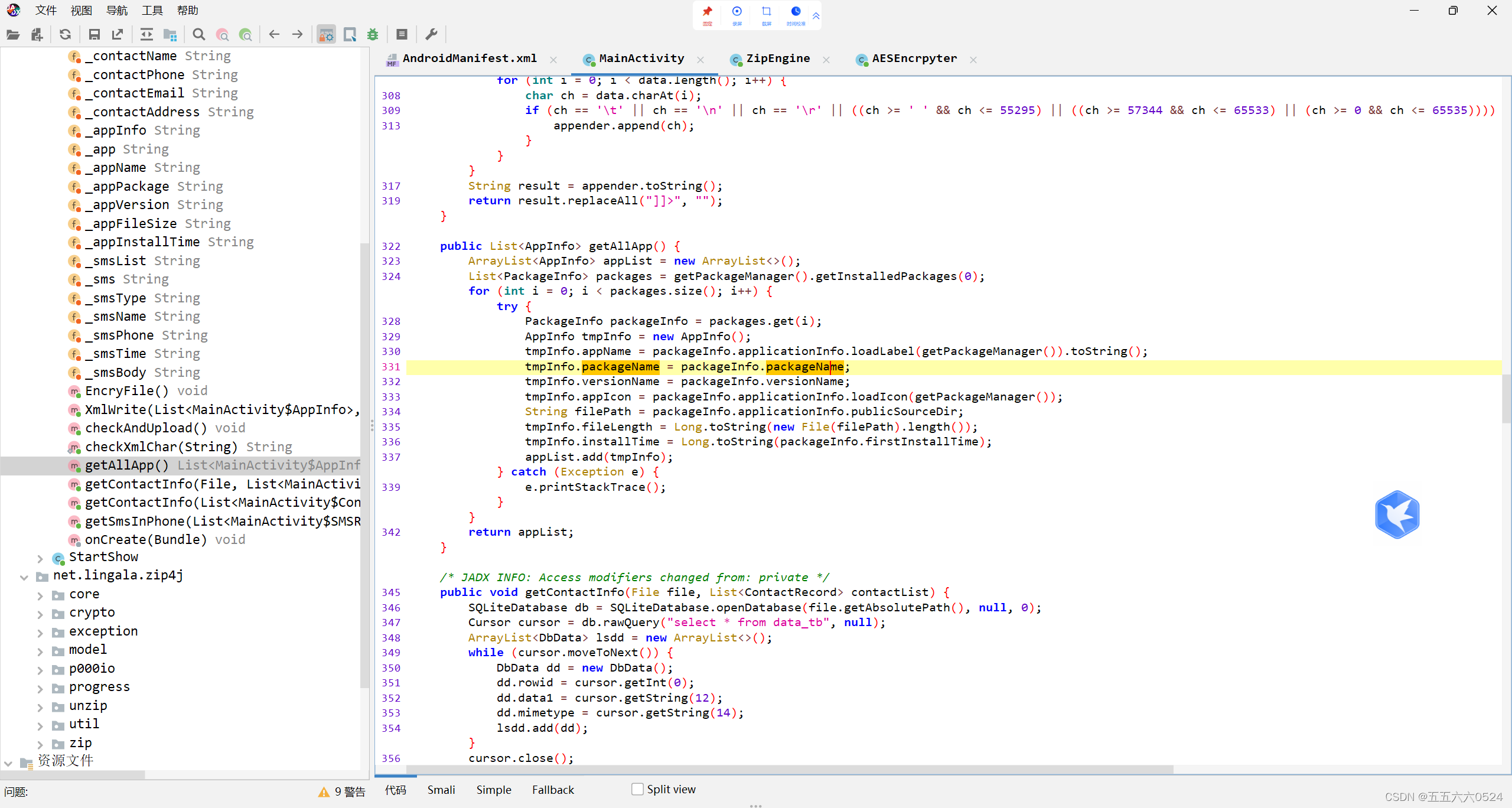Reload files with the refresh toolbar icon
The width and height of the screenshot is (1512, 808).
65,35
